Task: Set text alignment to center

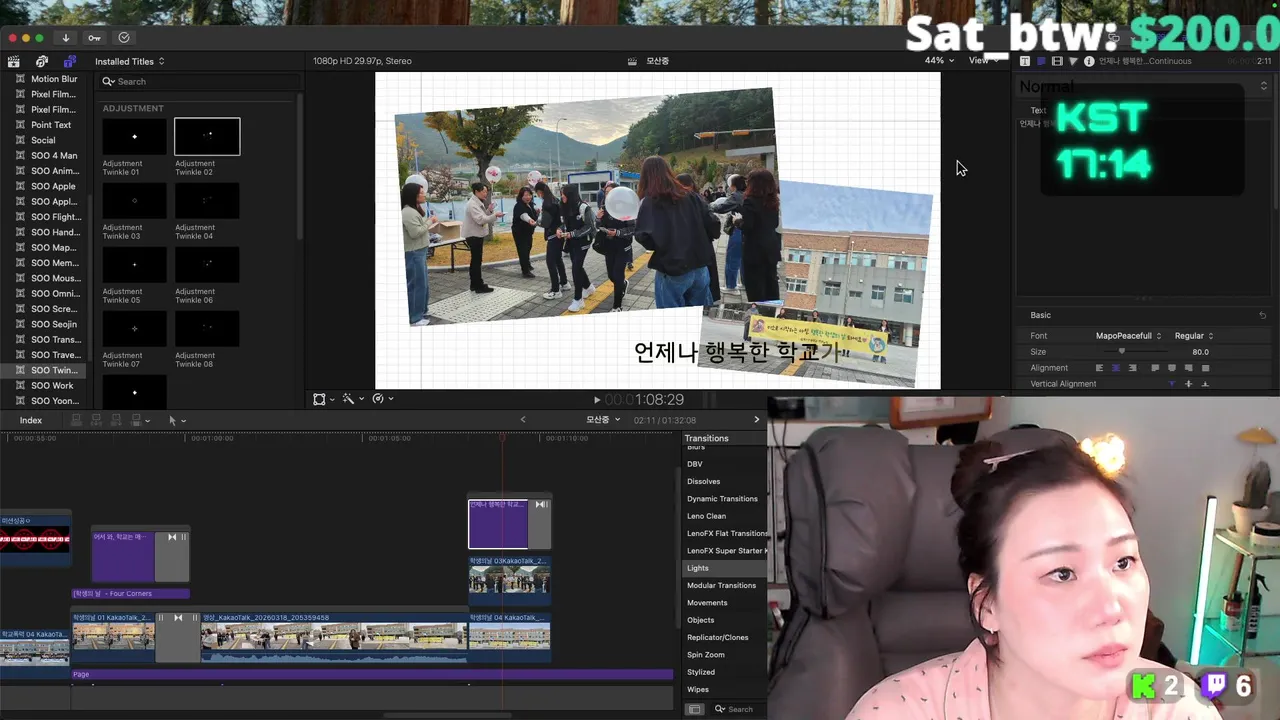Action: click(1116, 368)
